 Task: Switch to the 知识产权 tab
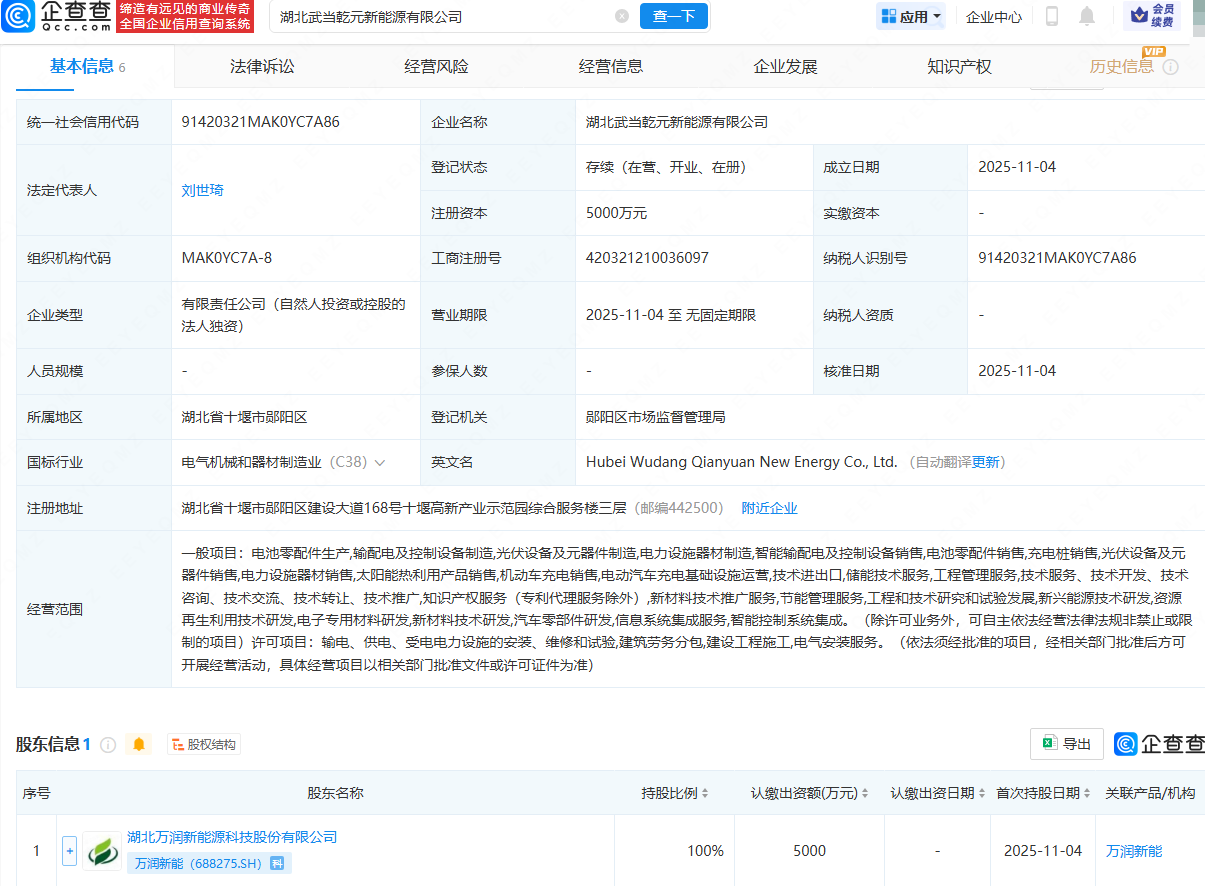tap(959, 67)
